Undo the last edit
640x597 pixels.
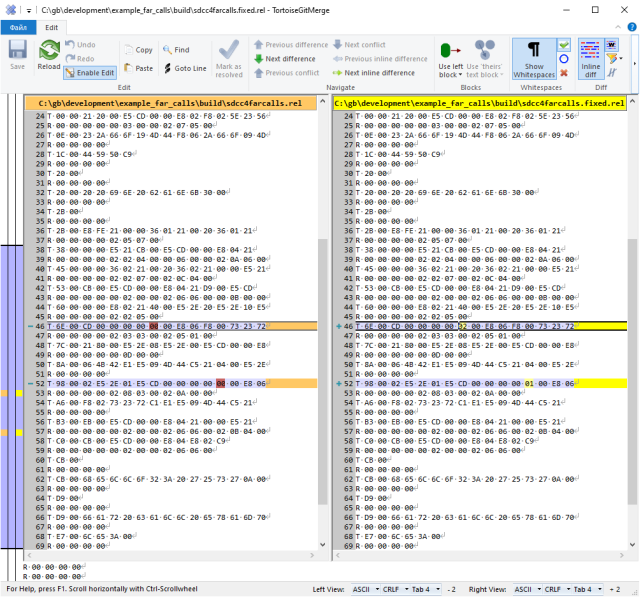point(80,44)
